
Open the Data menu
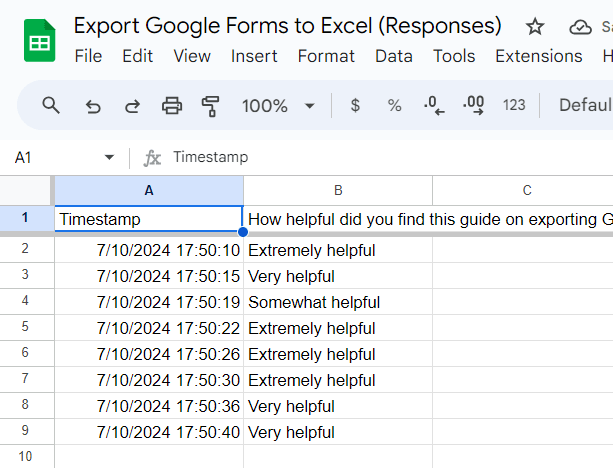coord(393,56)
